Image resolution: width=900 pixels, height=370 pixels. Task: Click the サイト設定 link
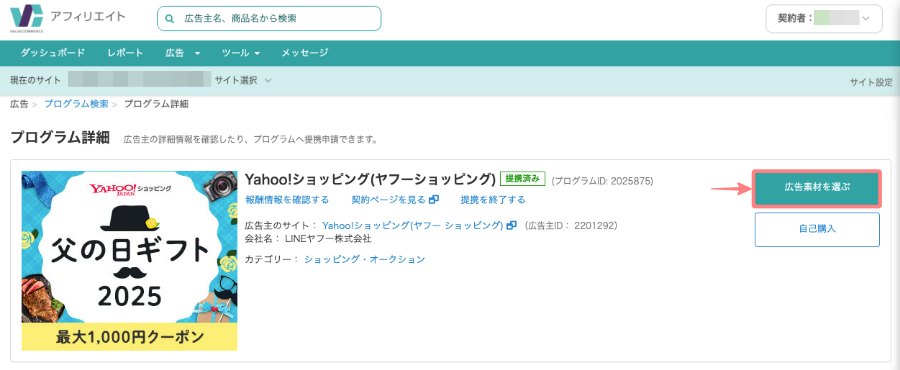coord(871,82)
